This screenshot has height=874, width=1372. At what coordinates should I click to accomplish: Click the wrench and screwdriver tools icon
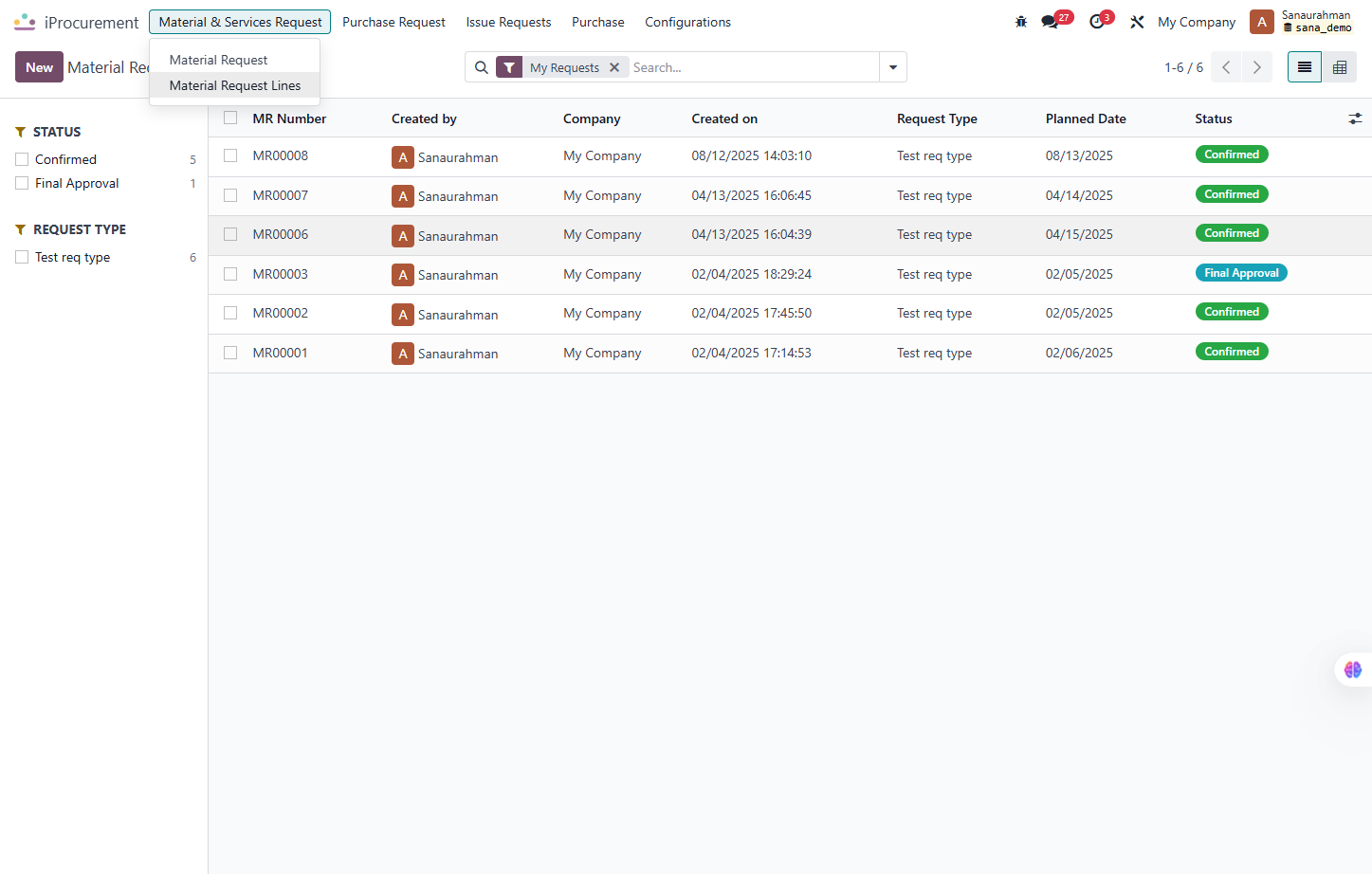(x=1137, y=22)
